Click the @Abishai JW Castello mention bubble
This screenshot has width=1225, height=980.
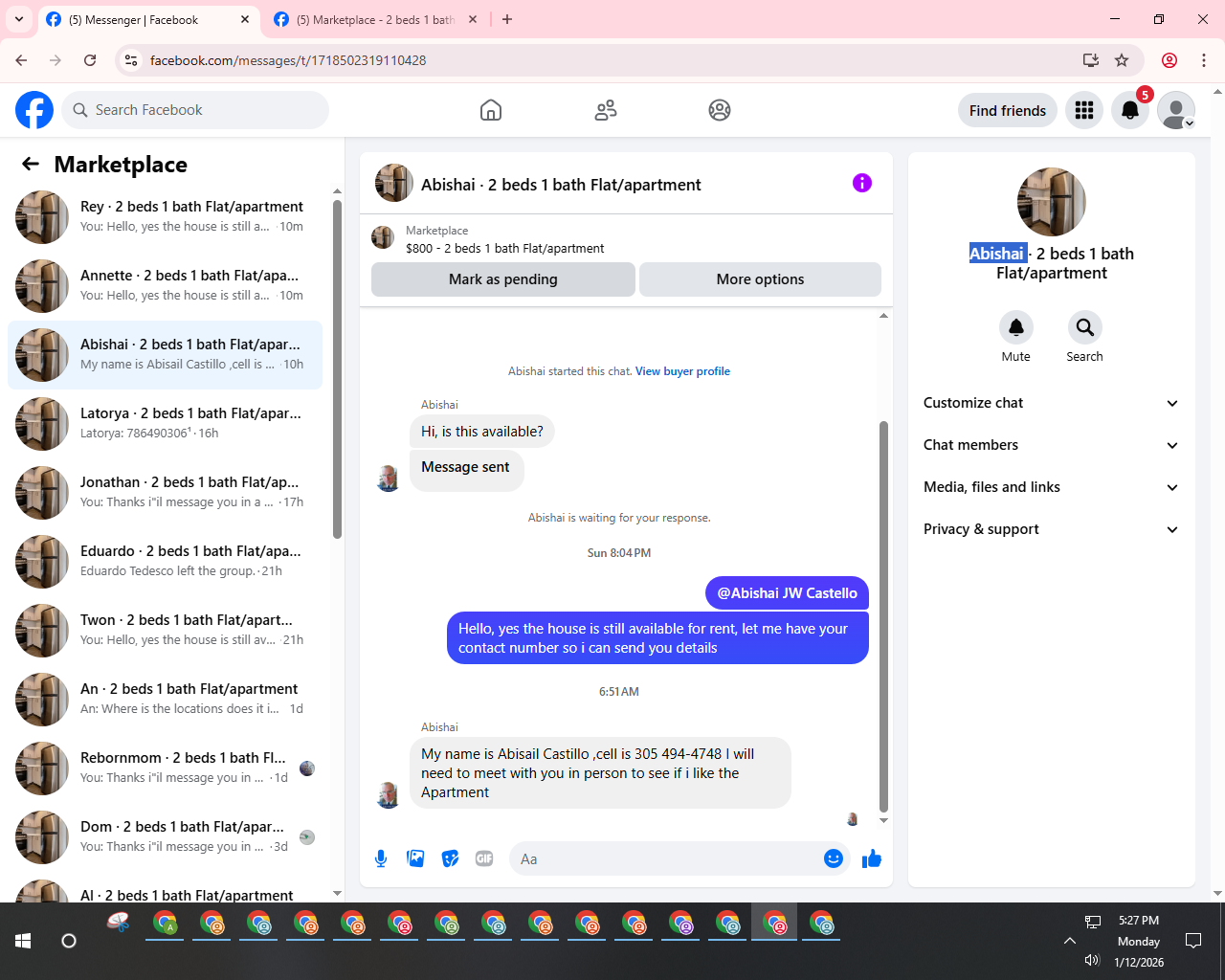(787, 593)
